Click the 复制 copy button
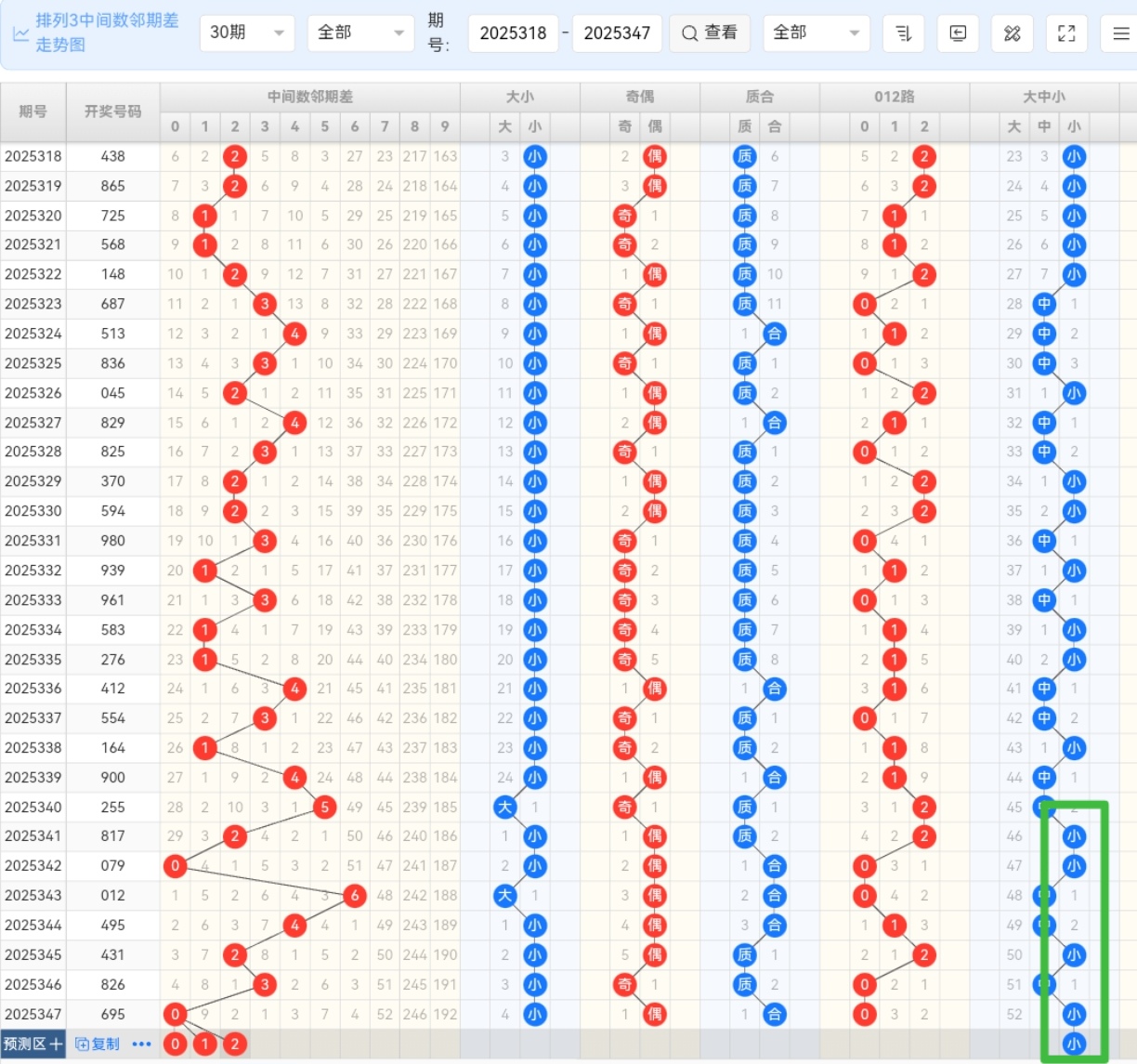The height and width of the screenshot is (1064, 1137). [x=98, y=1044]
